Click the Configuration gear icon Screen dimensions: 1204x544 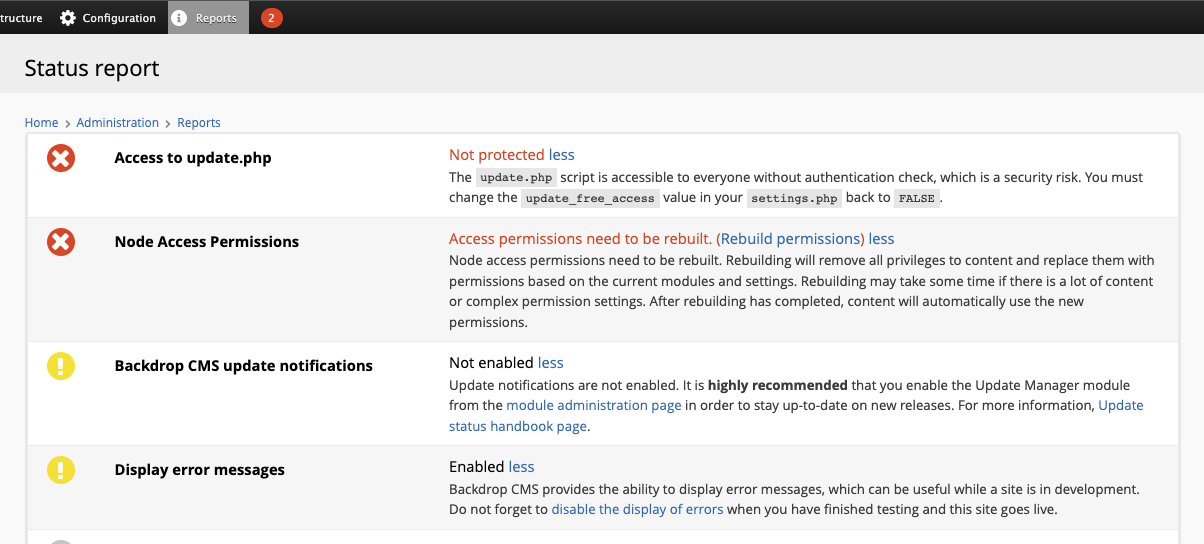[x=68, y=18]
